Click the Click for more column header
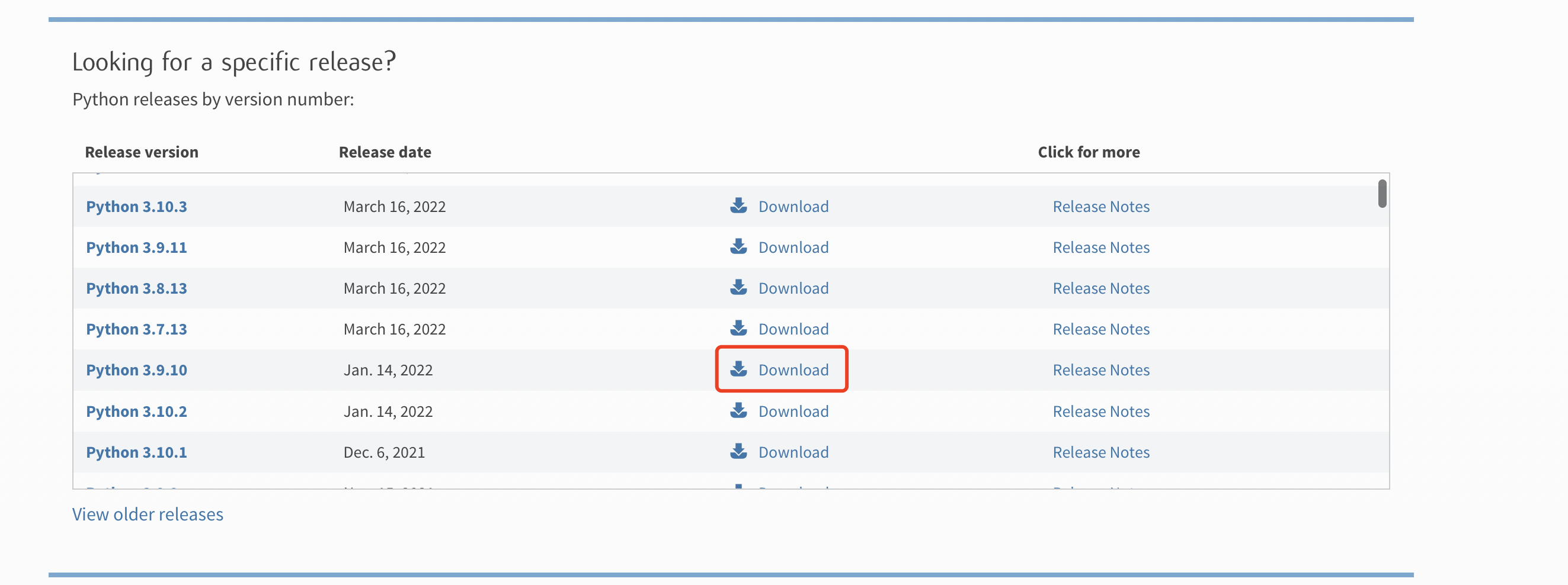The width and height of the screenshot is (1568, 585). pos(1089,152)
